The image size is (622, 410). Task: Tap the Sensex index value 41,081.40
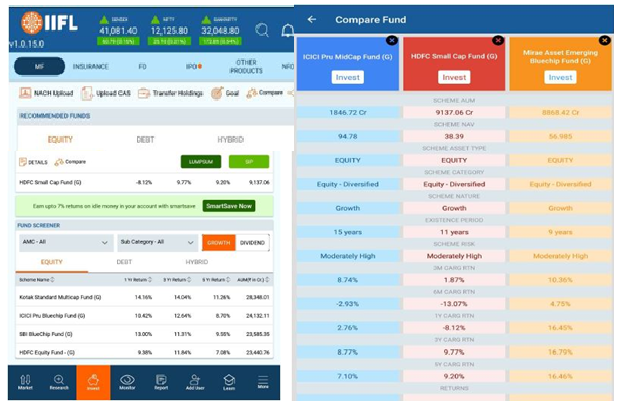pyautogui.click(x=118, y=31)
